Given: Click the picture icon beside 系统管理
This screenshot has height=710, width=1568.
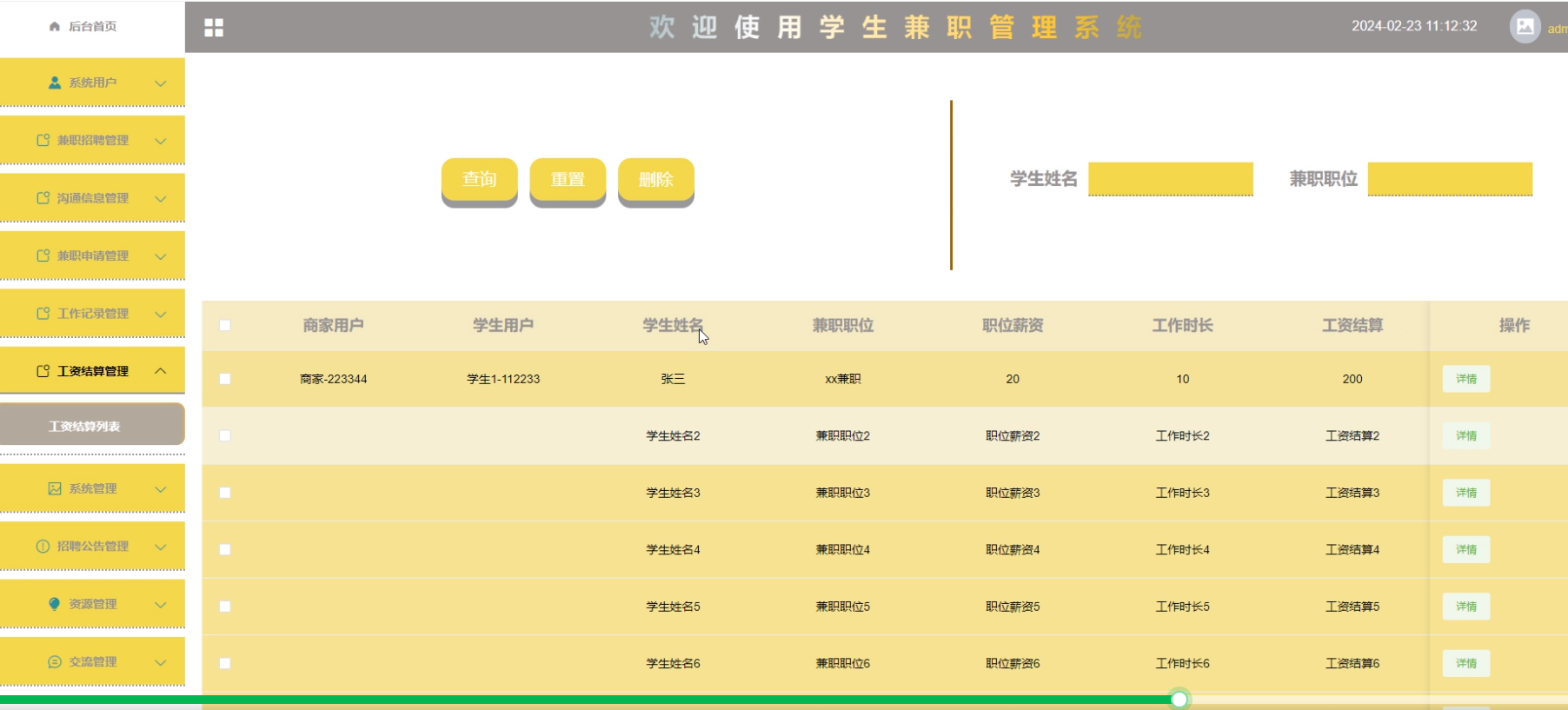Looking at the screenshot, I should click(55, 488).
